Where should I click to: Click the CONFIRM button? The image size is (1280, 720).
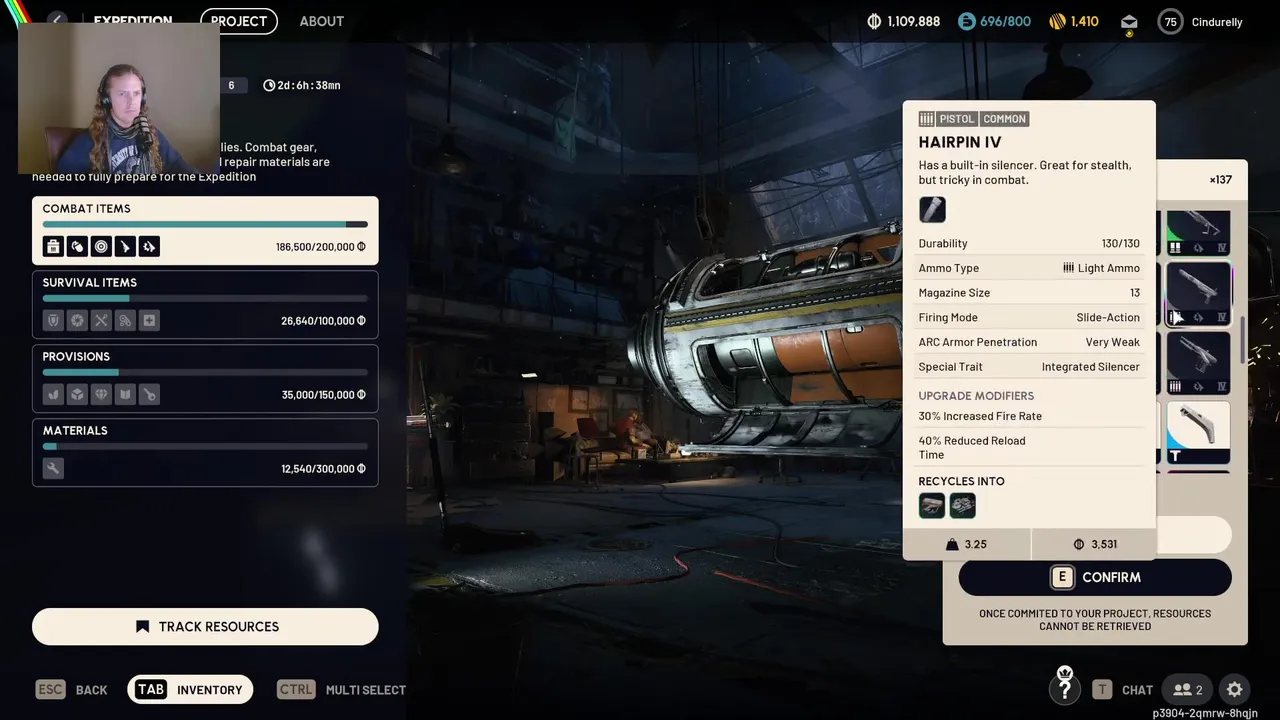[1095, 577]
